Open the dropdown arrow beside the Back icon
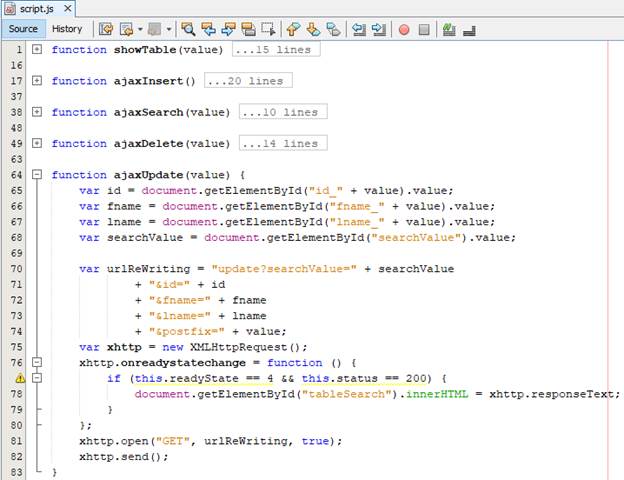Screen dimensions: 624x480 140,29
